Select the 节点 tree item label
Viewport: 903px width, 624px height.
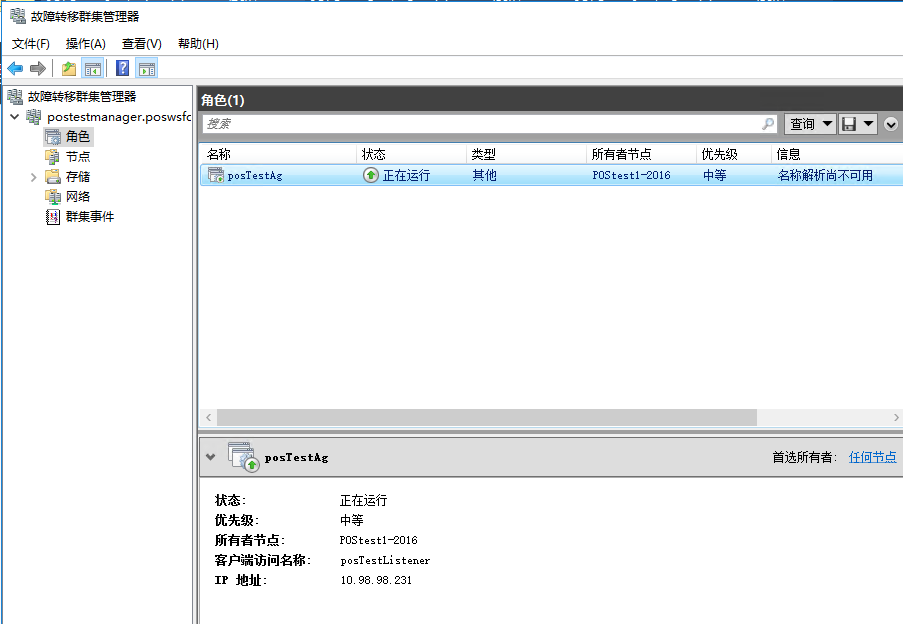78,157
